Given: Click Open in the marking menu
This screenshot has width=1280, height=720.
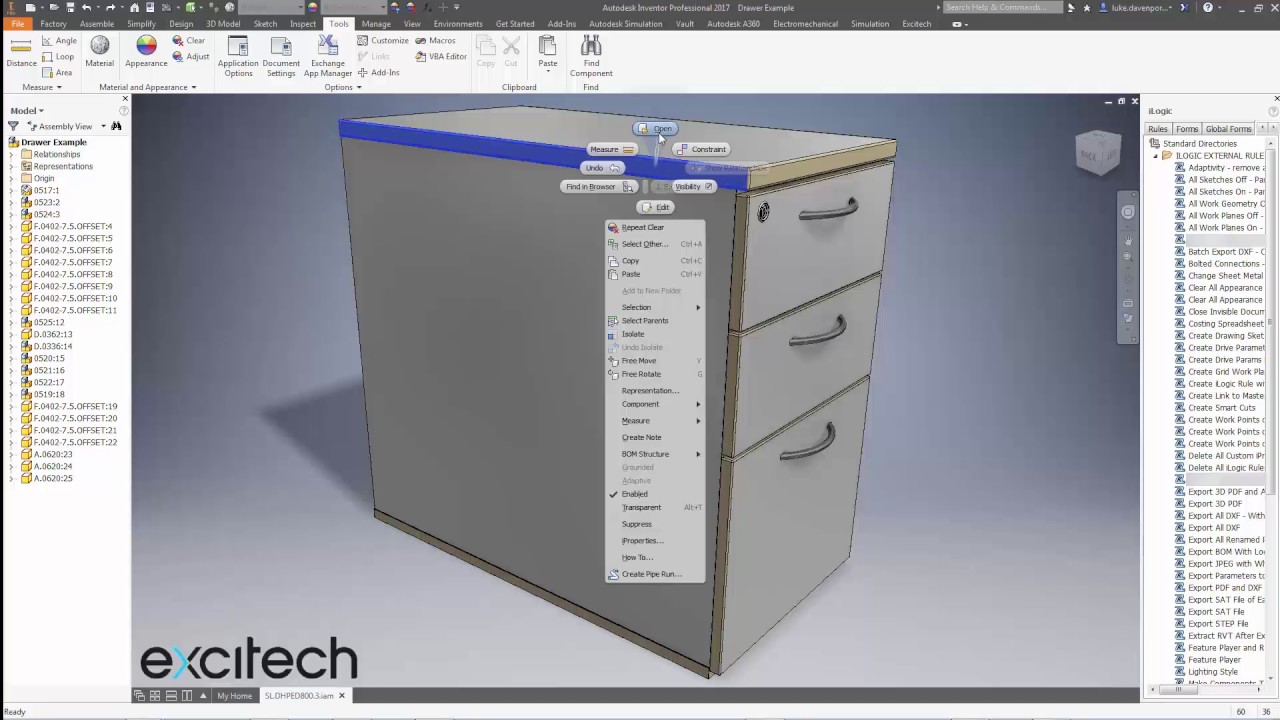Looking at the screenshot, I should click(x=655, y=128).
